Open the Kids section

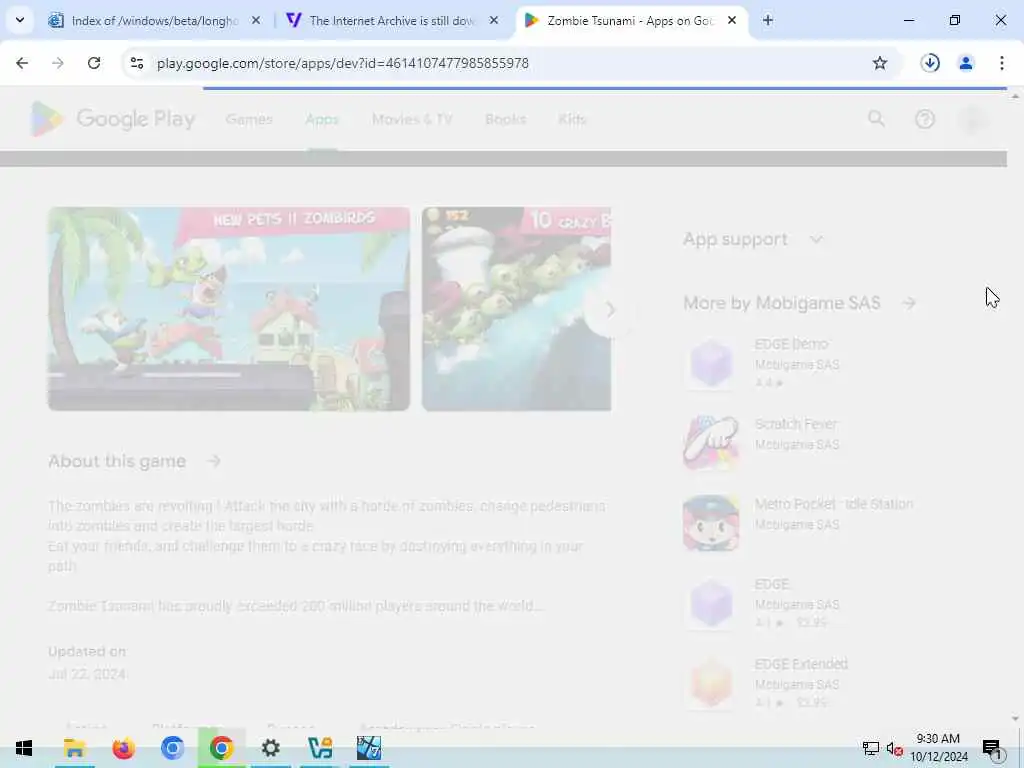click(572, 120)
